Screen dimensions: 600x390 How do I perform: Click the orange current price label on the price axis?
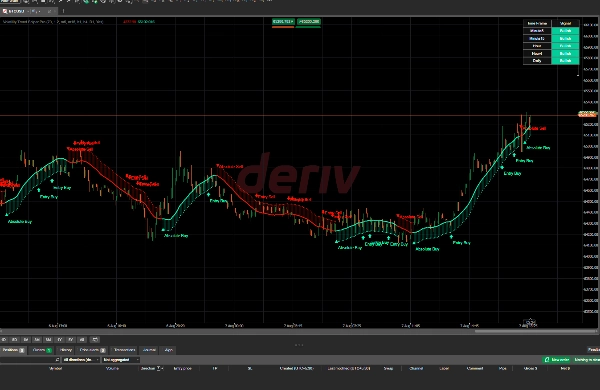[x=587, y=114]
